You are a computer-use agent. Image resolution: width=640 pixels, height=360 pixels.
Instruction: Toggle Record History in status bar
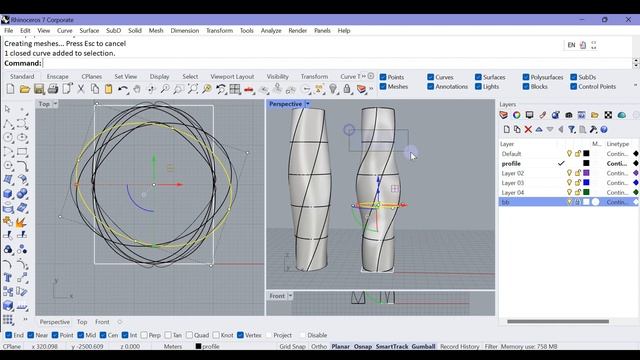pos(460,347)
